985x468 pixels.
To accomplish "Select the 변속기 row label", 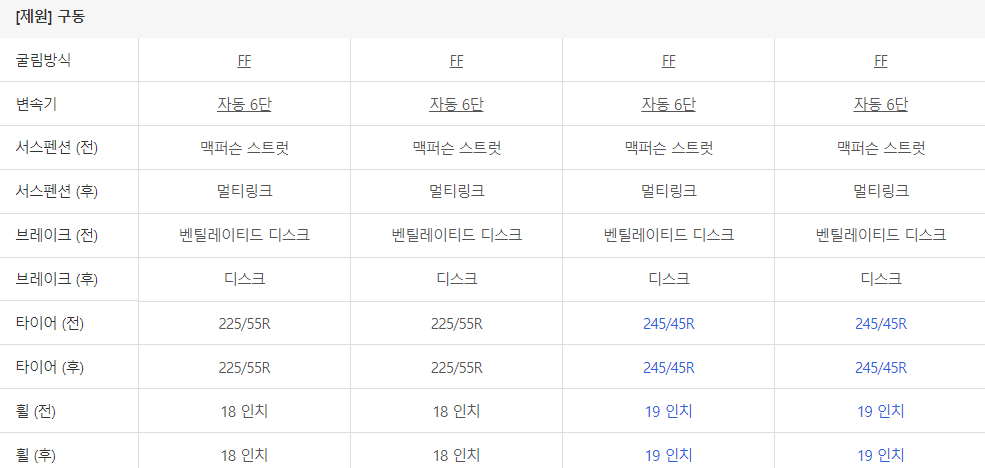I will pos(36,104).
